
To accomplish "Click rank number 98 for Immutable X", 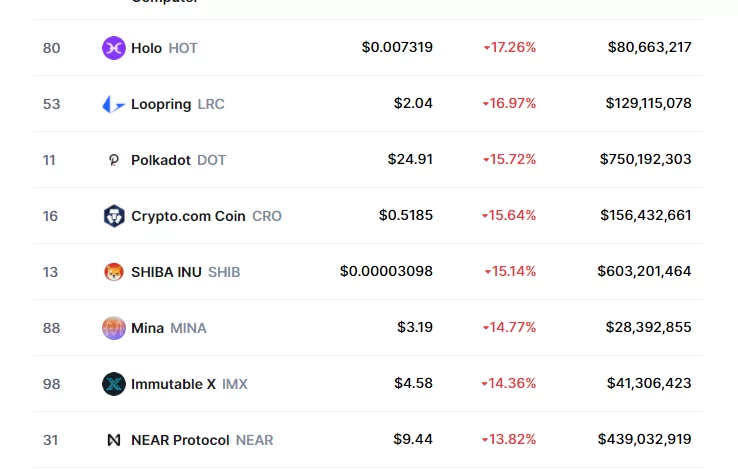I will point(51,384).
